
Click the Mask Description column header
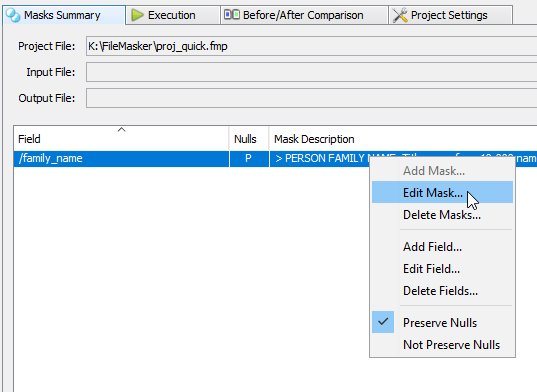(x=403, y=139)
